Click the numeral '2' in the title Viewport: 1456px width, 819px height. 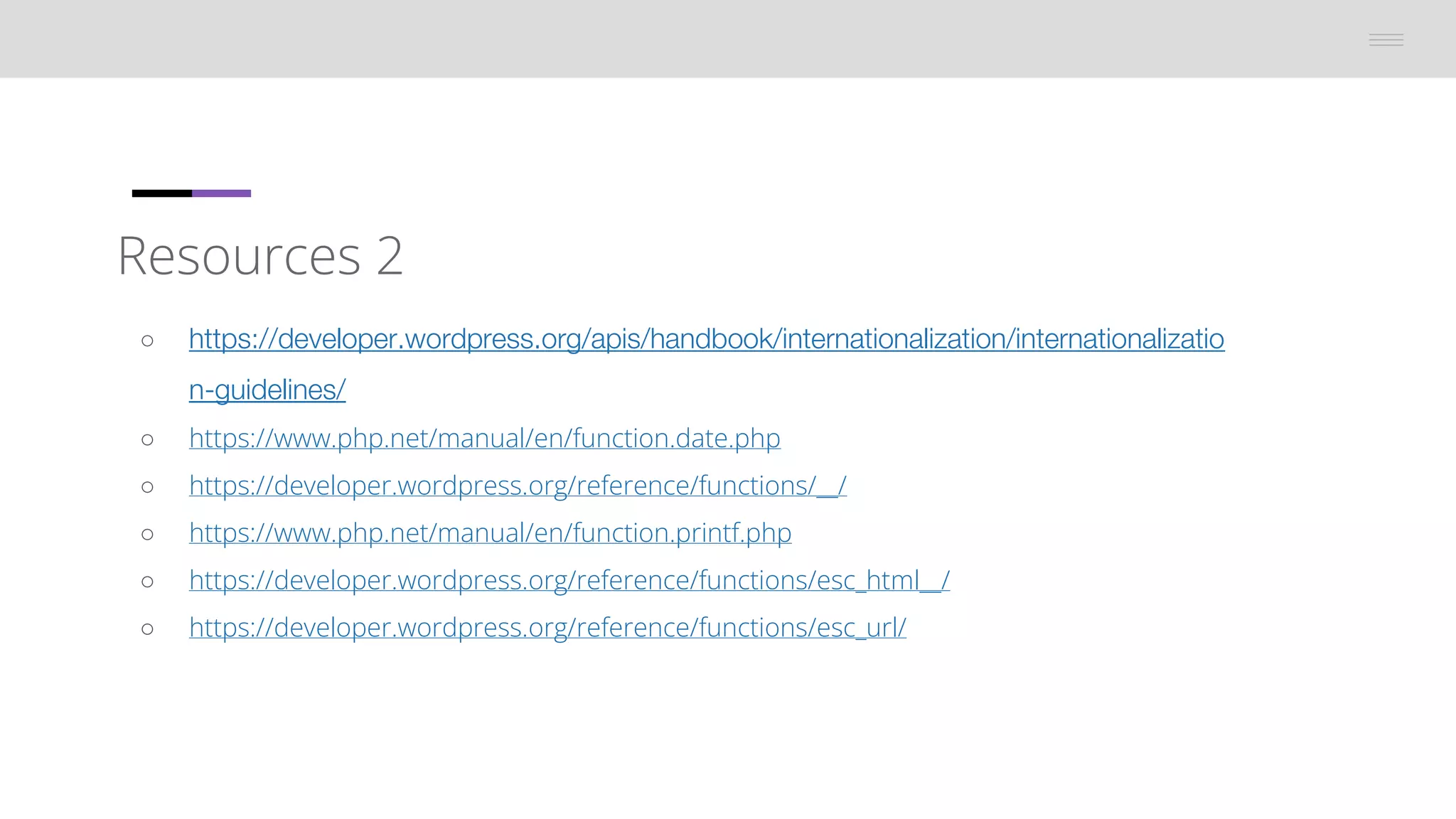[390, 256]
